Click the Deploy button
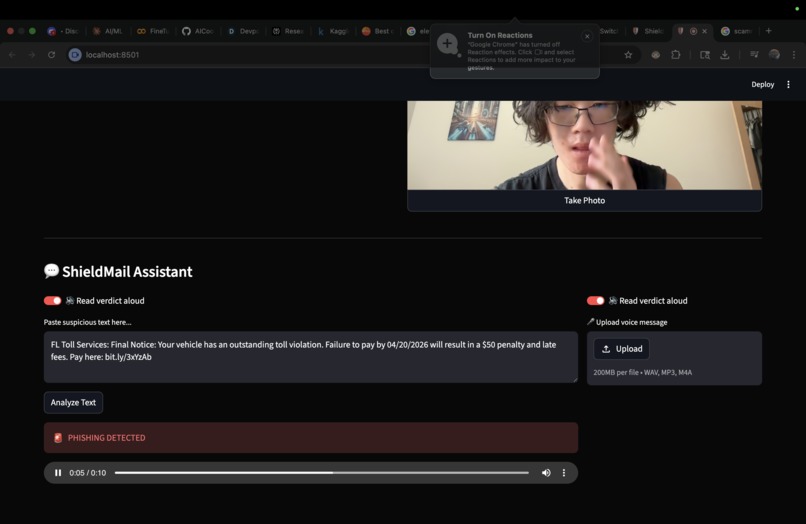Viewport: 806px width, 524px height. (x=762, y=84)
